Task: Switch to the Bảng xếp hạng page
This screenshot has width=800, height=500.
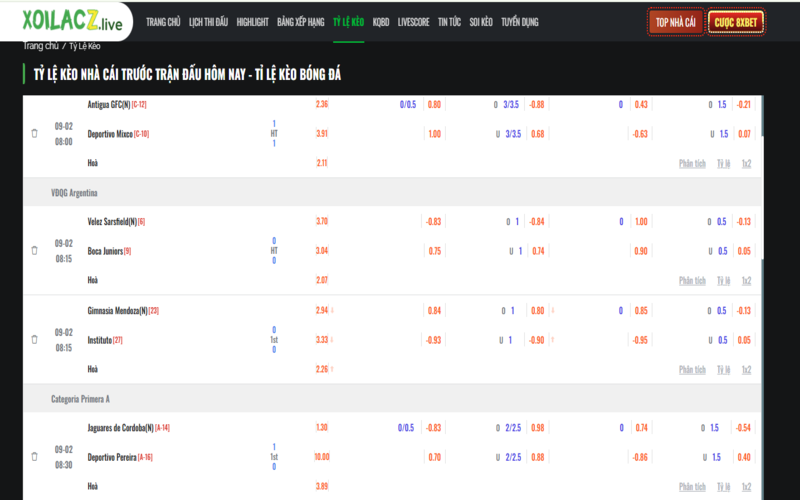Action: [x=300, y=21]
